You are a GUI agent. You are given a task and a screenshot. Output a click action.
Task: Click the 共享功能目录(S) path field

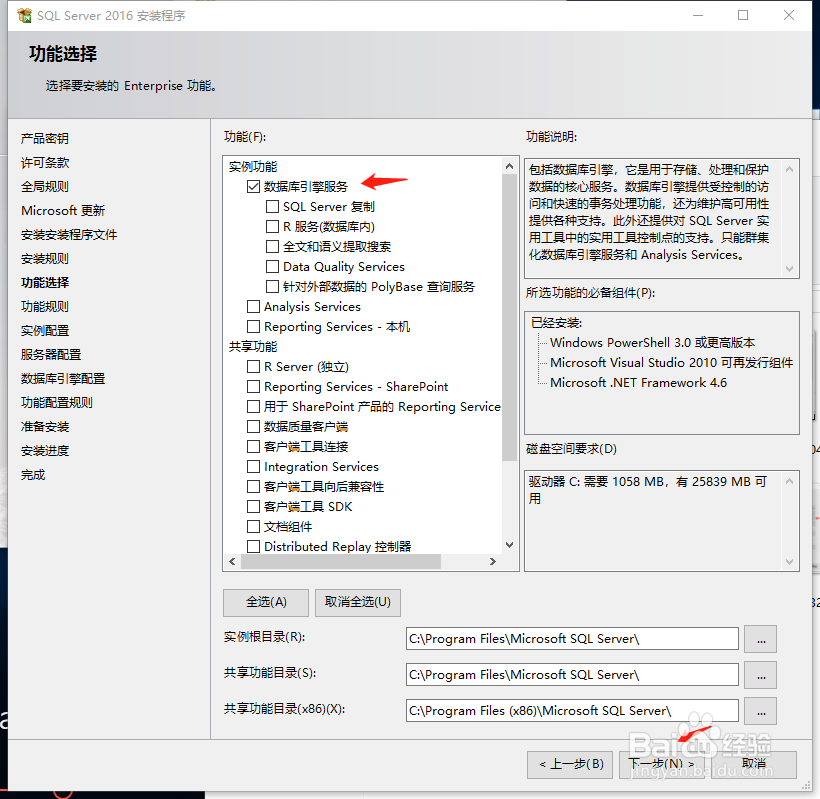click(x=572, y=675)
